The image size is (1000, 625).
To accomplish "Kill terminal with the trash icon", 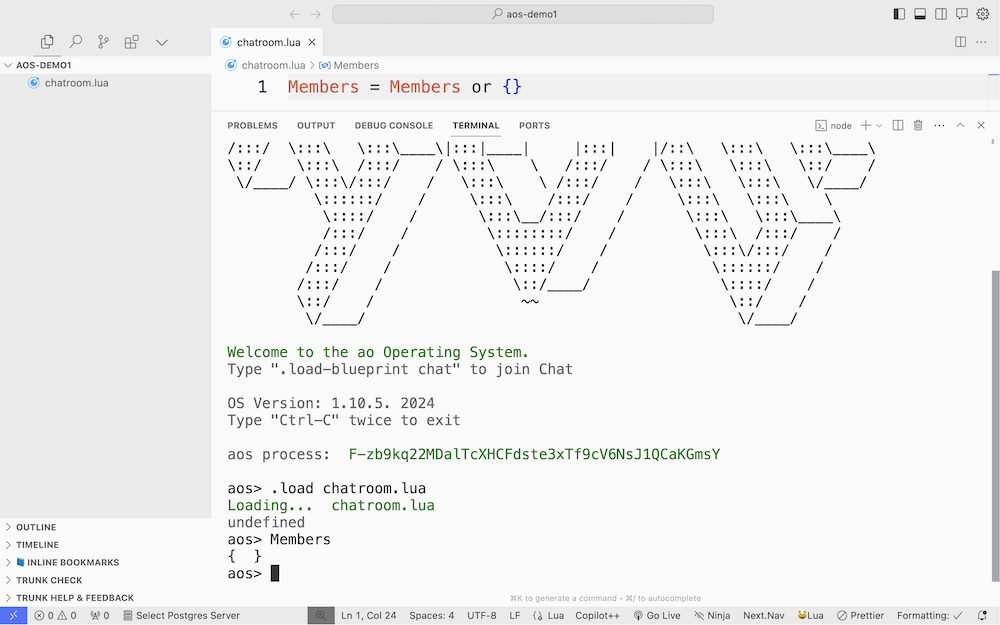I will point(918,126).
